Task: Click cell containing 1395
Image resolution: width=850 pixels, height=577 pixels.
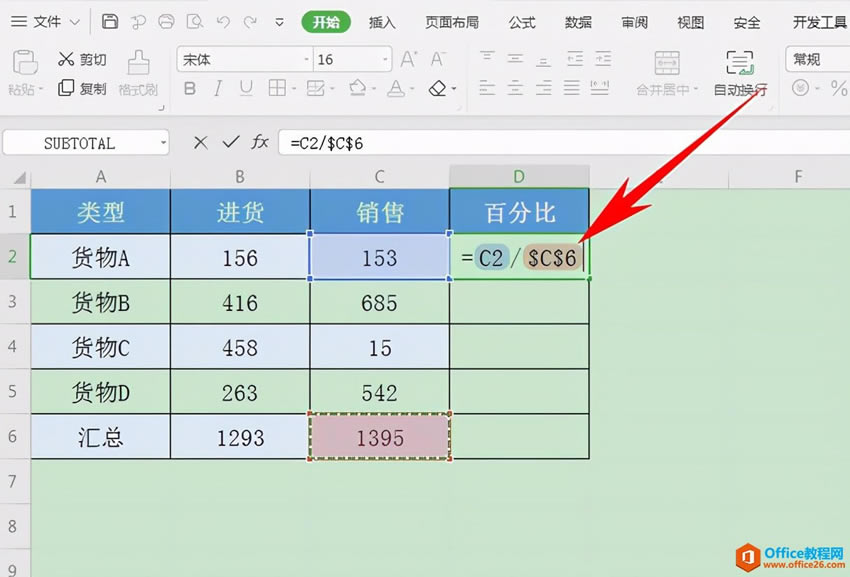Action: pos(379,437)
